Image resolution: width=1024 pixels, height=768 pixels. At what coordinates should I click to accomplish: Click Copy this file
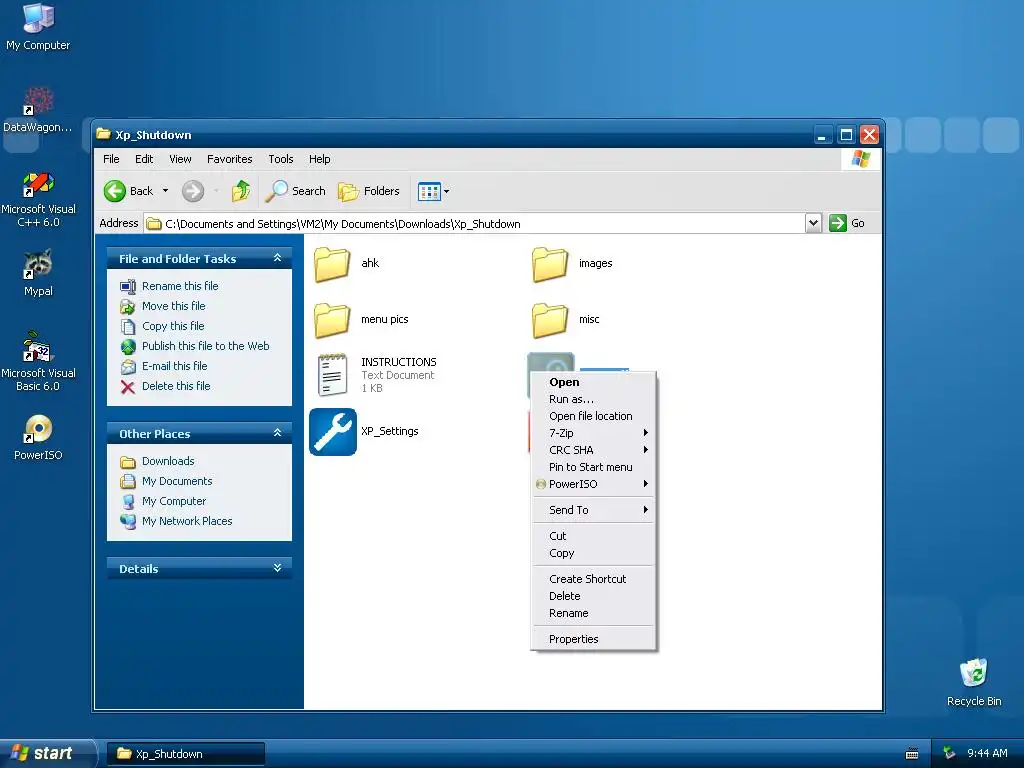[x=173, y=327]
